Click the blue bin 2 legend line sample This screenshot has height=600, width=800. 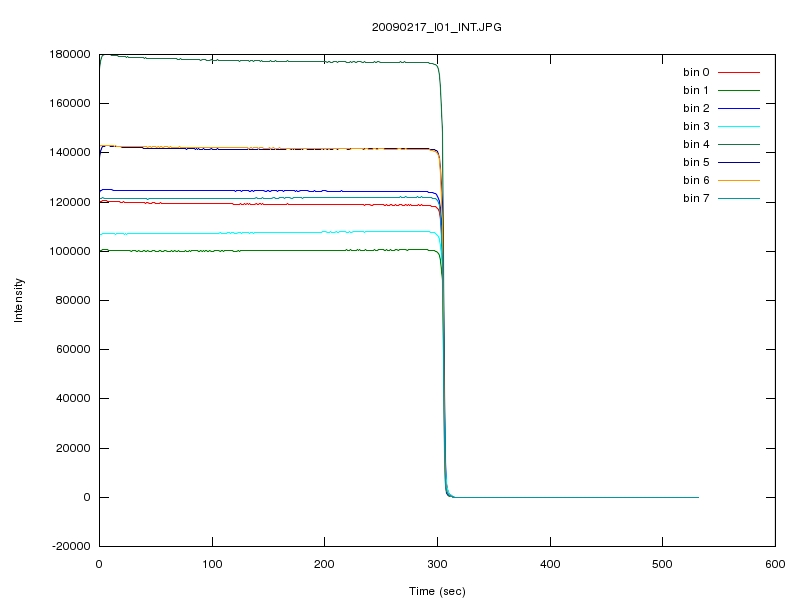click(x=739, y=109)
